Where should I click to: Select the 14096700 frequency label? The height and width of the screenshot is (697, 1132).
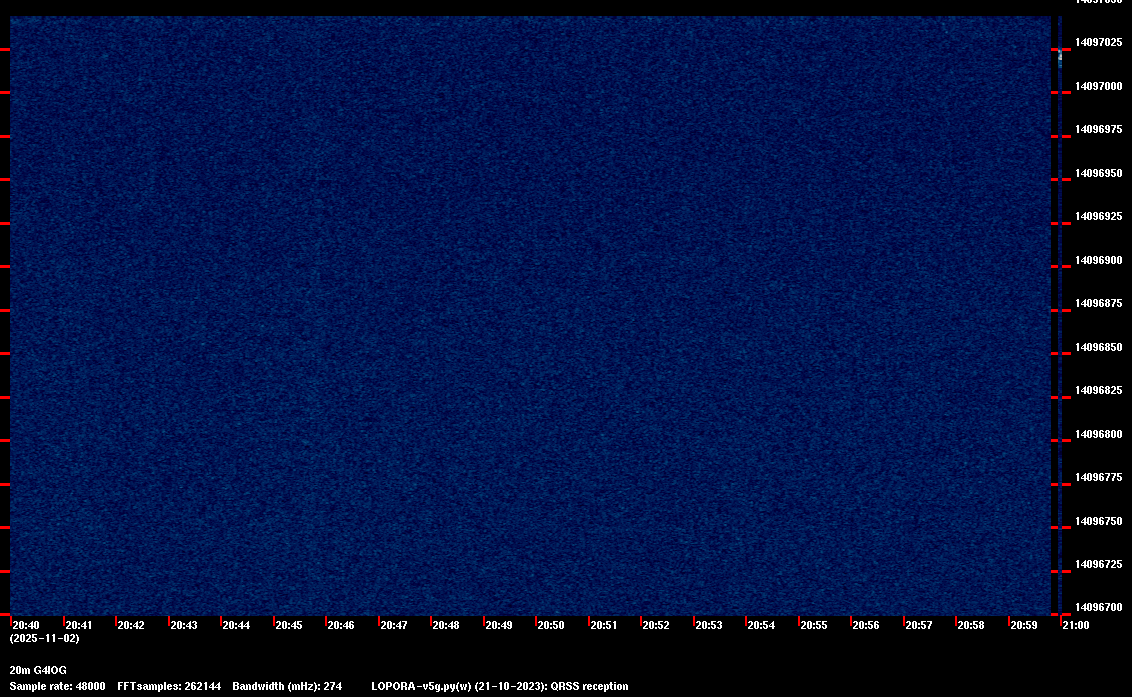click(x=1099, y=607)
